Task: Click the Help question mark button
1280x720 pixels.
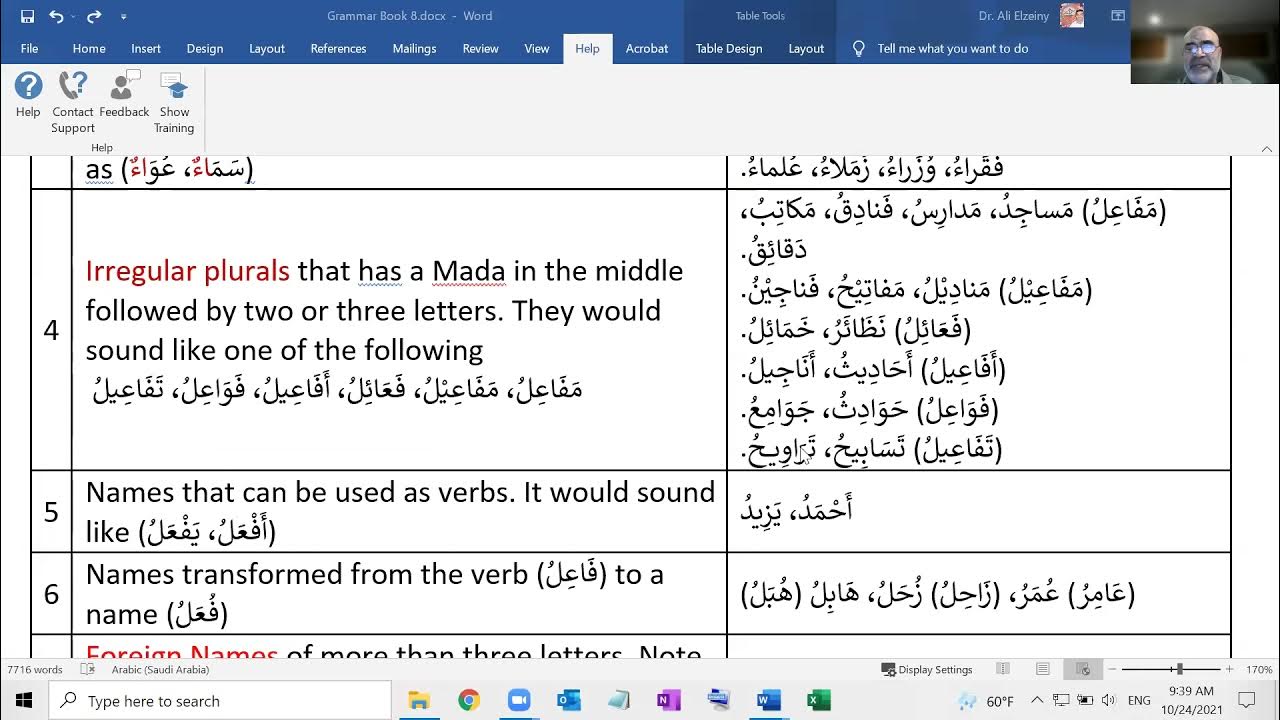Action: tap(28, 95)
